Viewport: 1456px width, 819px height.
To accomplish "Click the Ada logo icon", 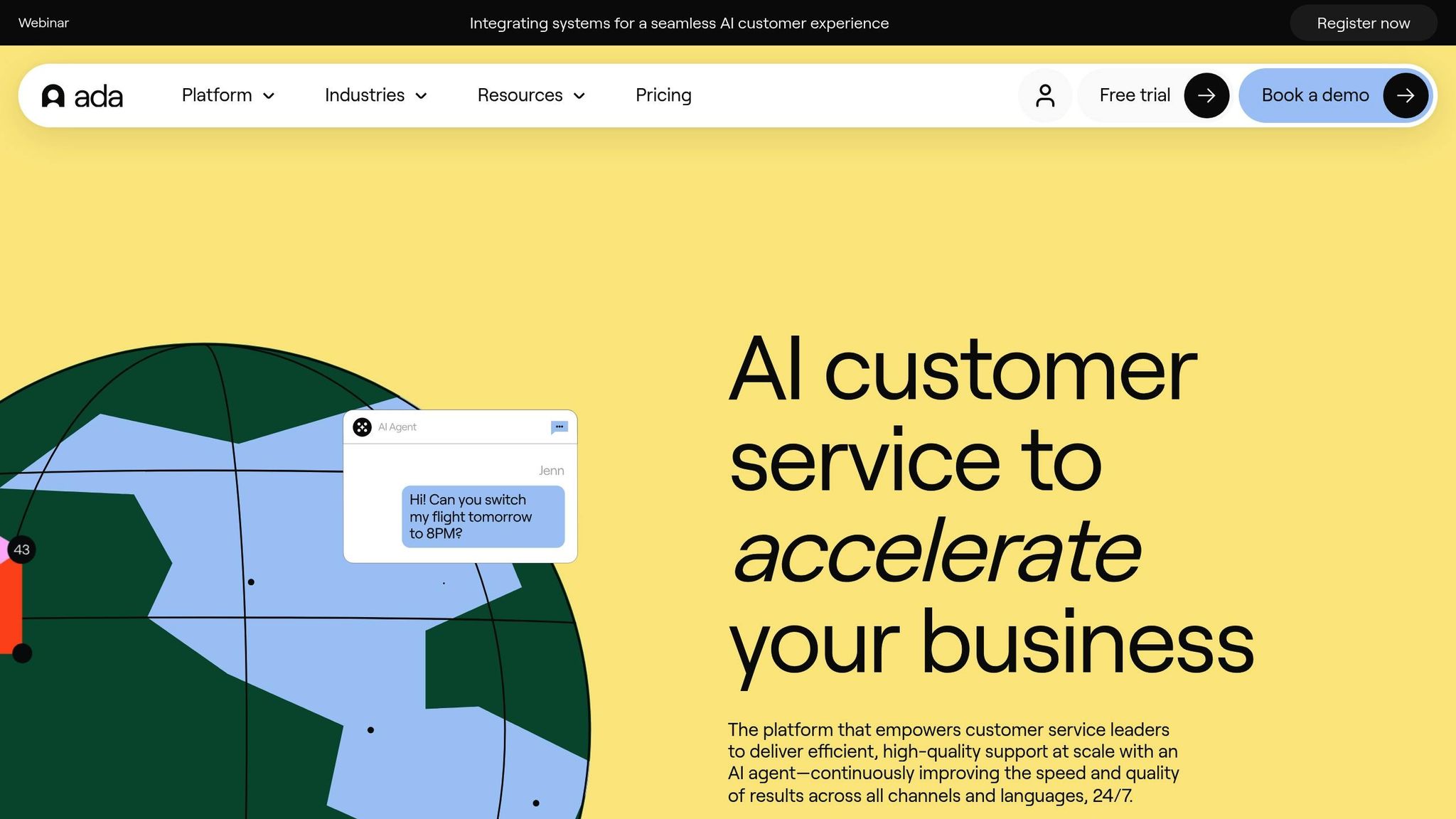I will pyautogui.click(x=53, y=96).
